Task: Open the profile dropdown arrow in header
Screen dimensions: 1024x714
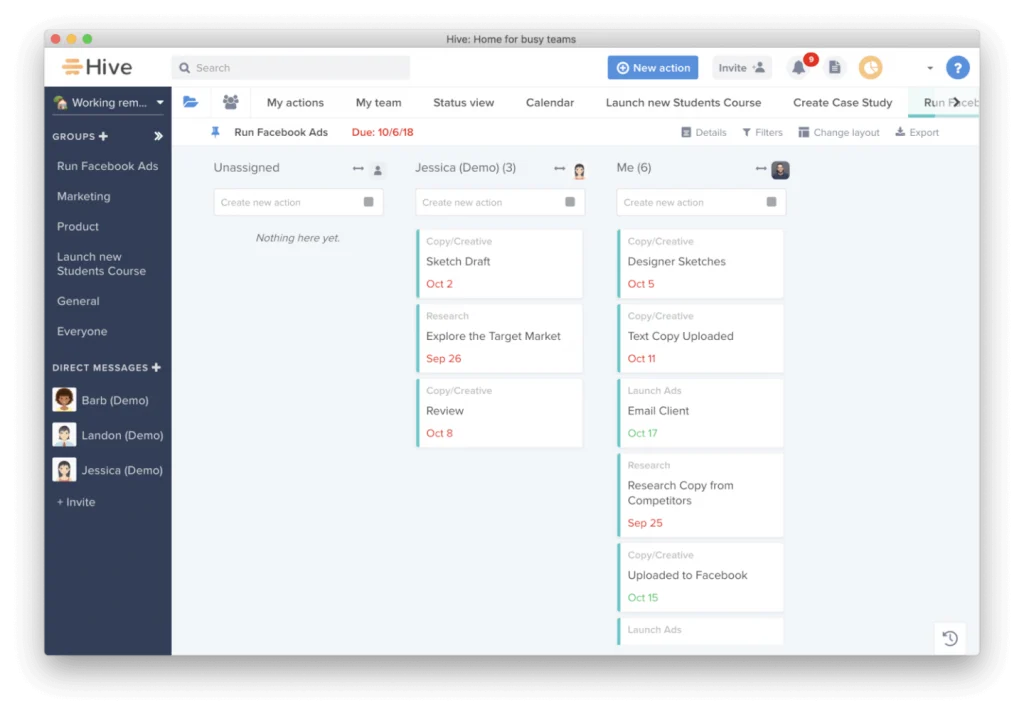Action: pyautogui.click(x=929, y=68)
